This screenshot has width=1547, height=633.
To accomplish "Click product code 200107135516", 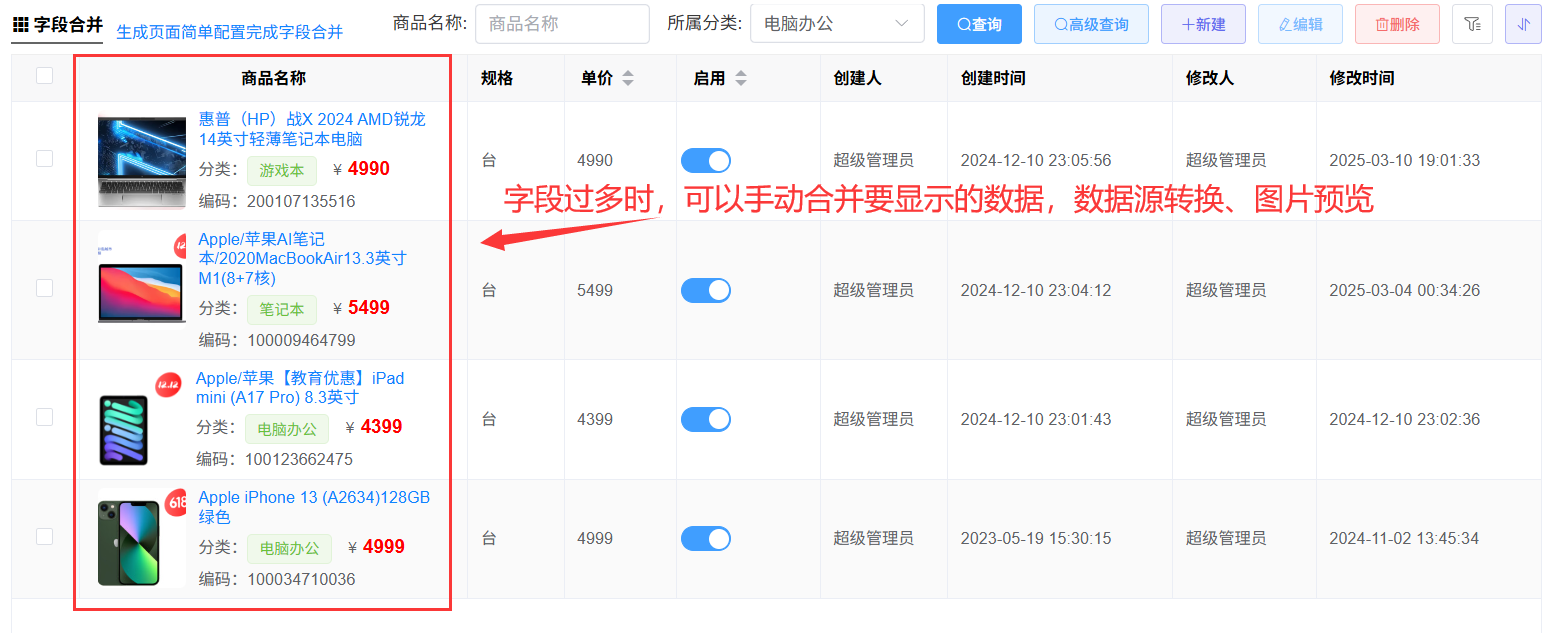I will (301, 201).
